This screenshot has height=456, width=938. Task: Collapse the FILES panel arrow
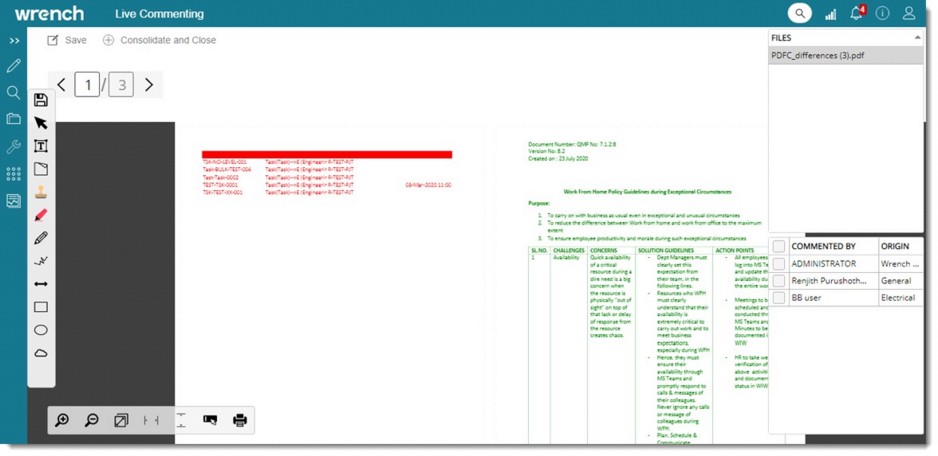[916, 38]
